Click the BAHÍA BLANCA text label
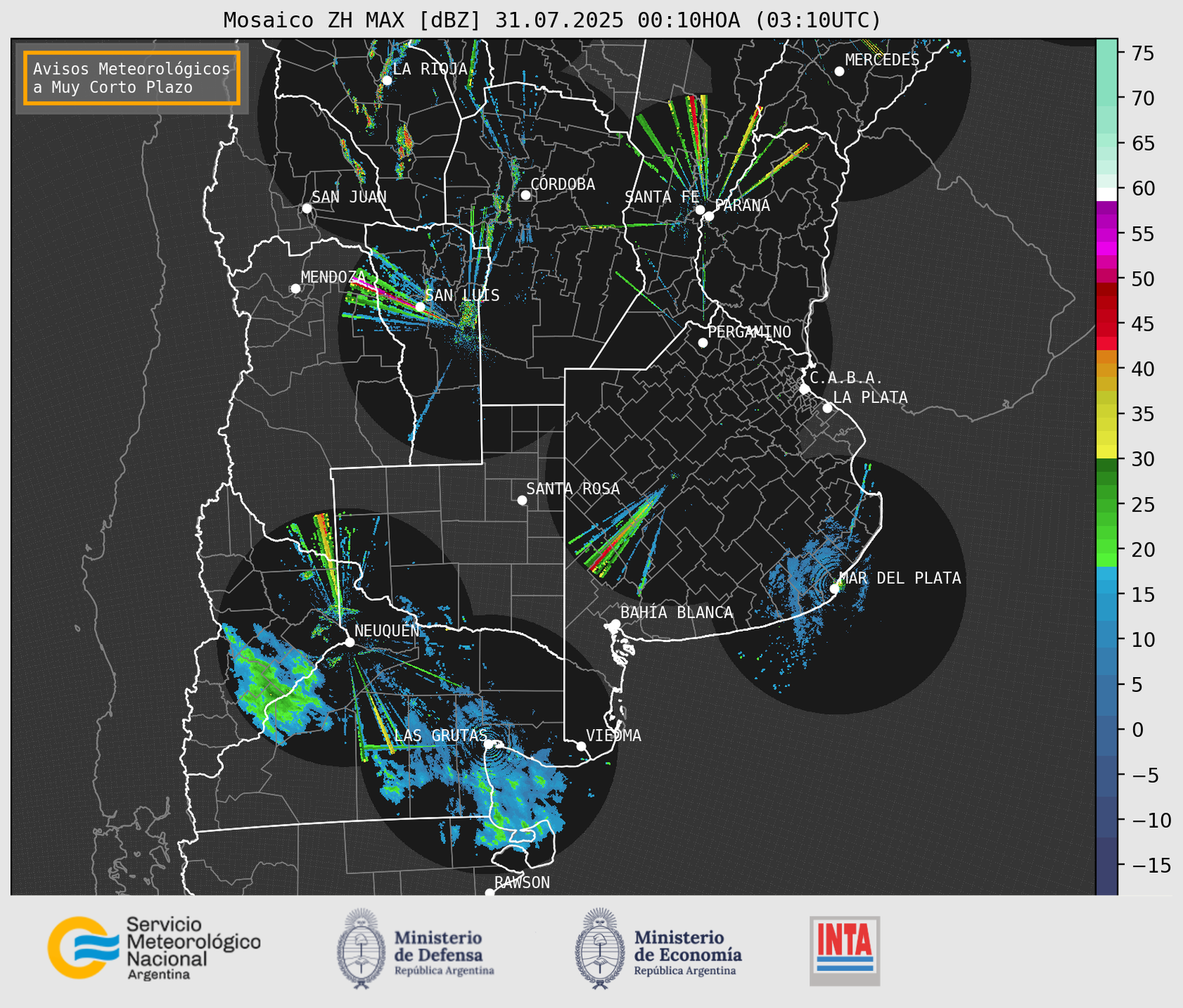This screenshot has width=1183, height=1008. tap(677, 613)
